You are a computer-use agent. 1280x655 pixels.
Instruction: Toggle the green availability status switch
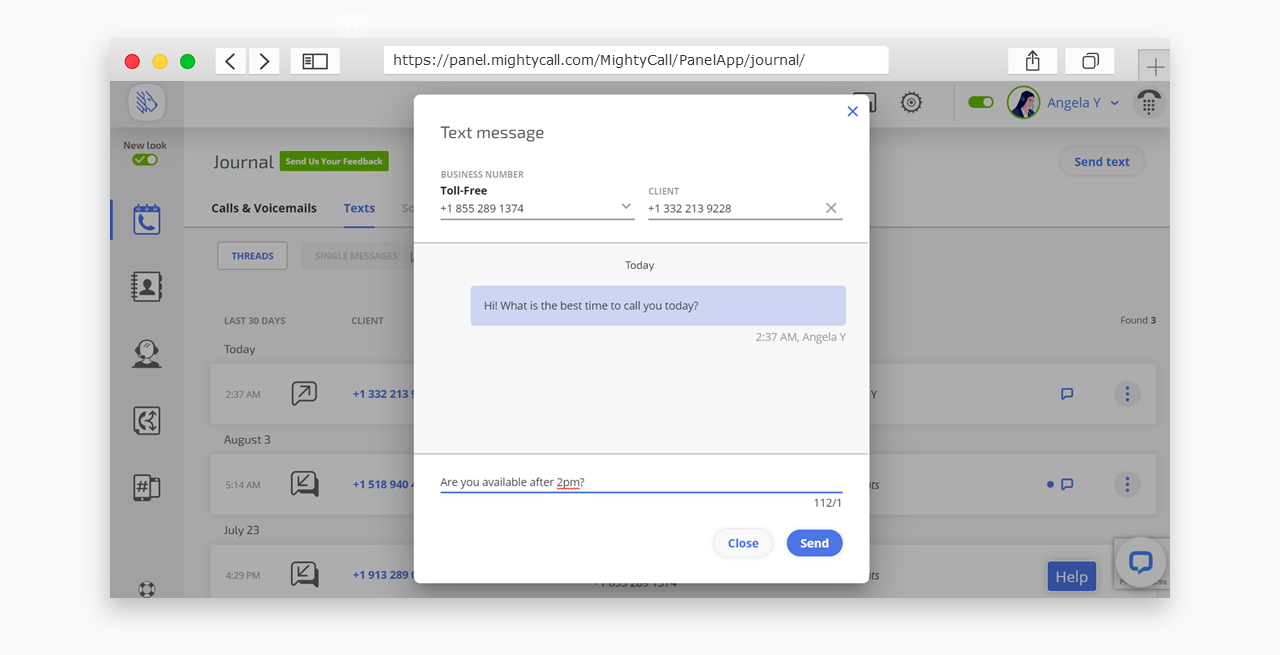tap(980, 102)
